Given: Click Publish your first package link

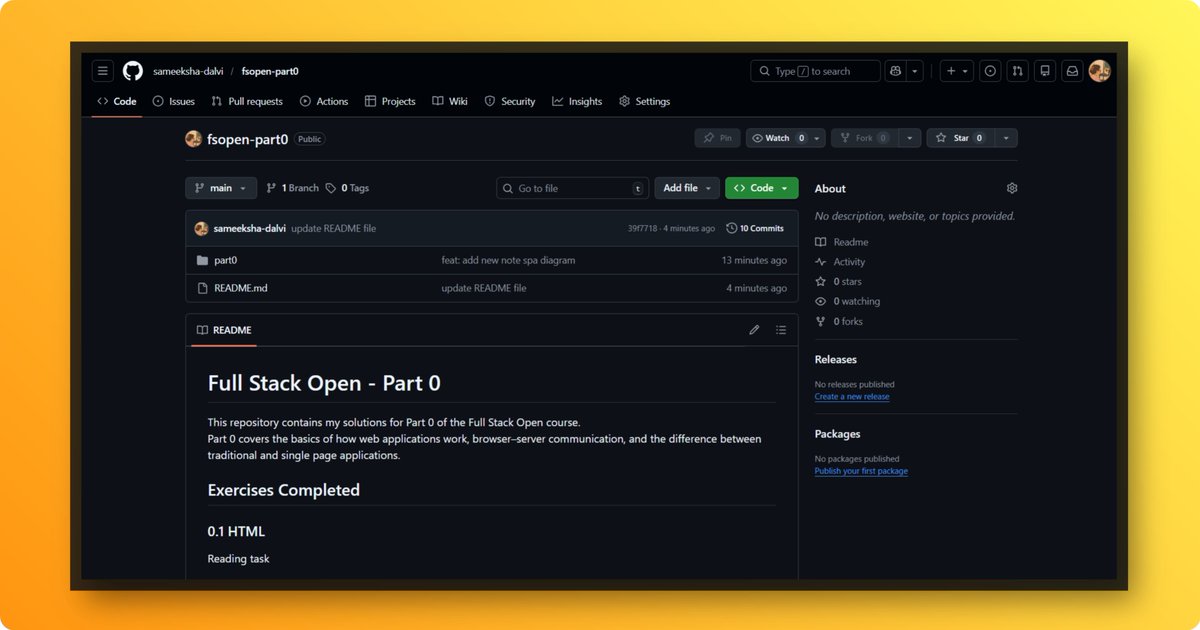Looking at the screenshot, I should pos(861,471).
